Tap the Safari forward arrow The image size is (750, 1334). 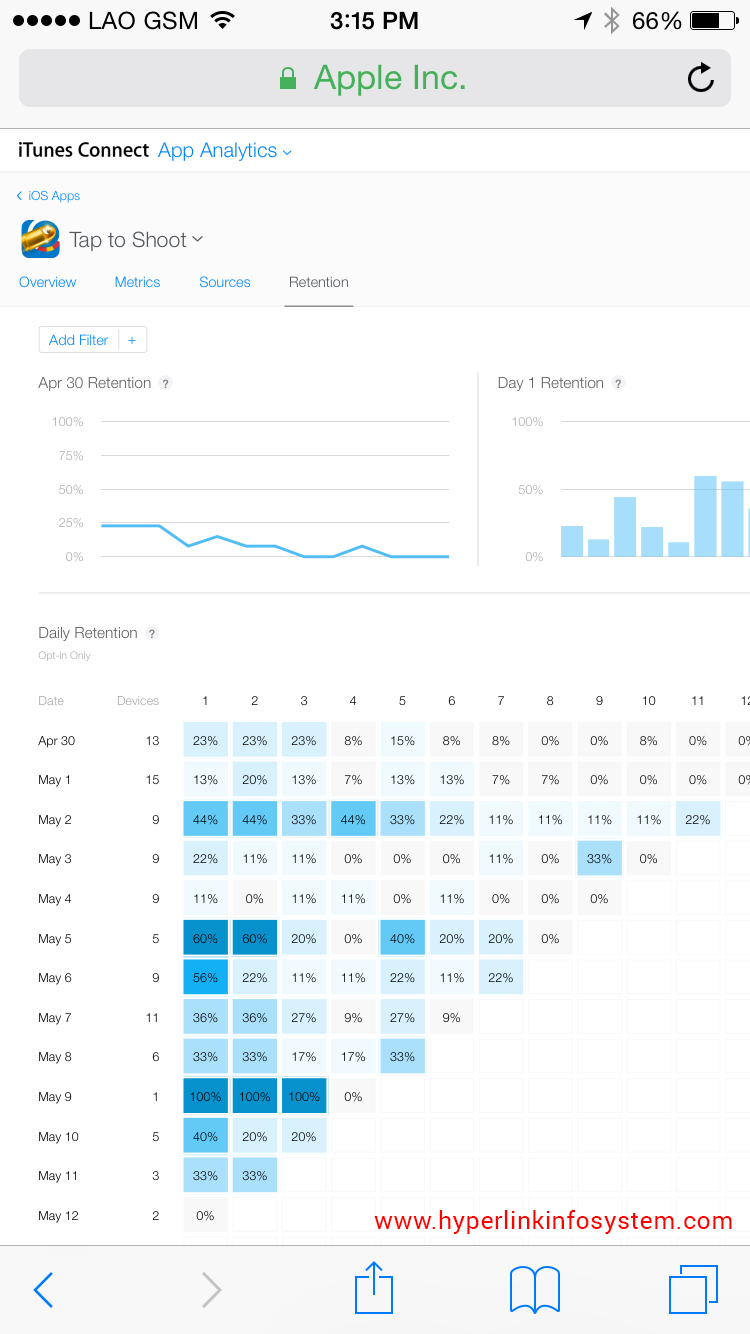tap(211, 1290)
